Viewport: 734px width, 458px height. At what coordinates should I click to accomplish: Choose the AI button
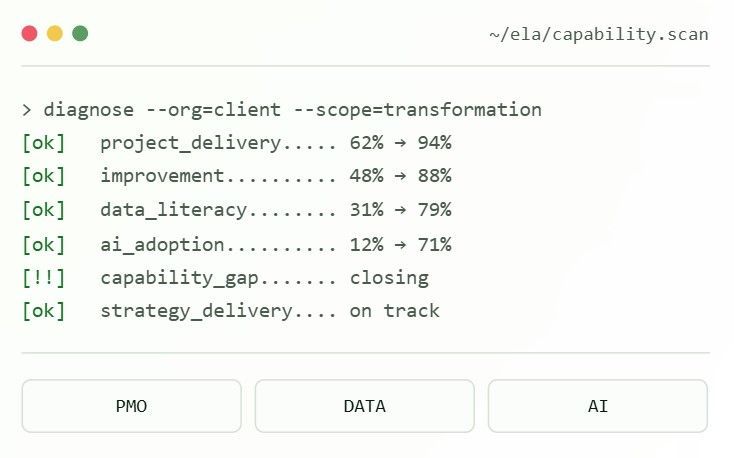598,406
